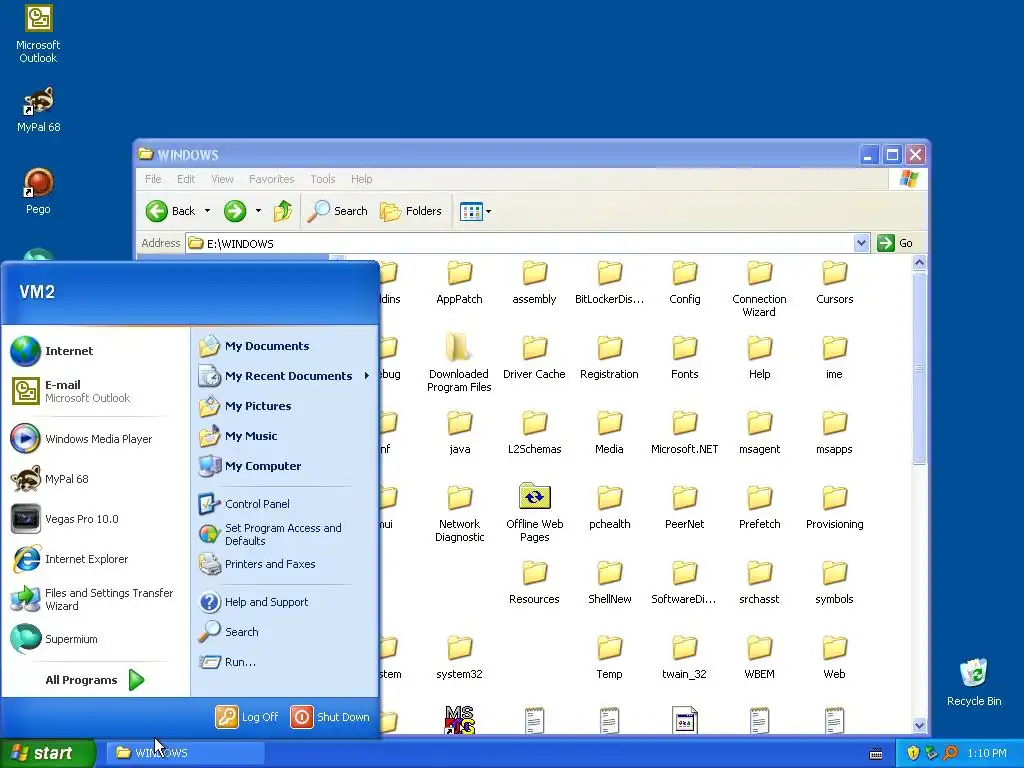
Task: Select the Recycle Bin on desktop
Action: click(x=974, y=682)
